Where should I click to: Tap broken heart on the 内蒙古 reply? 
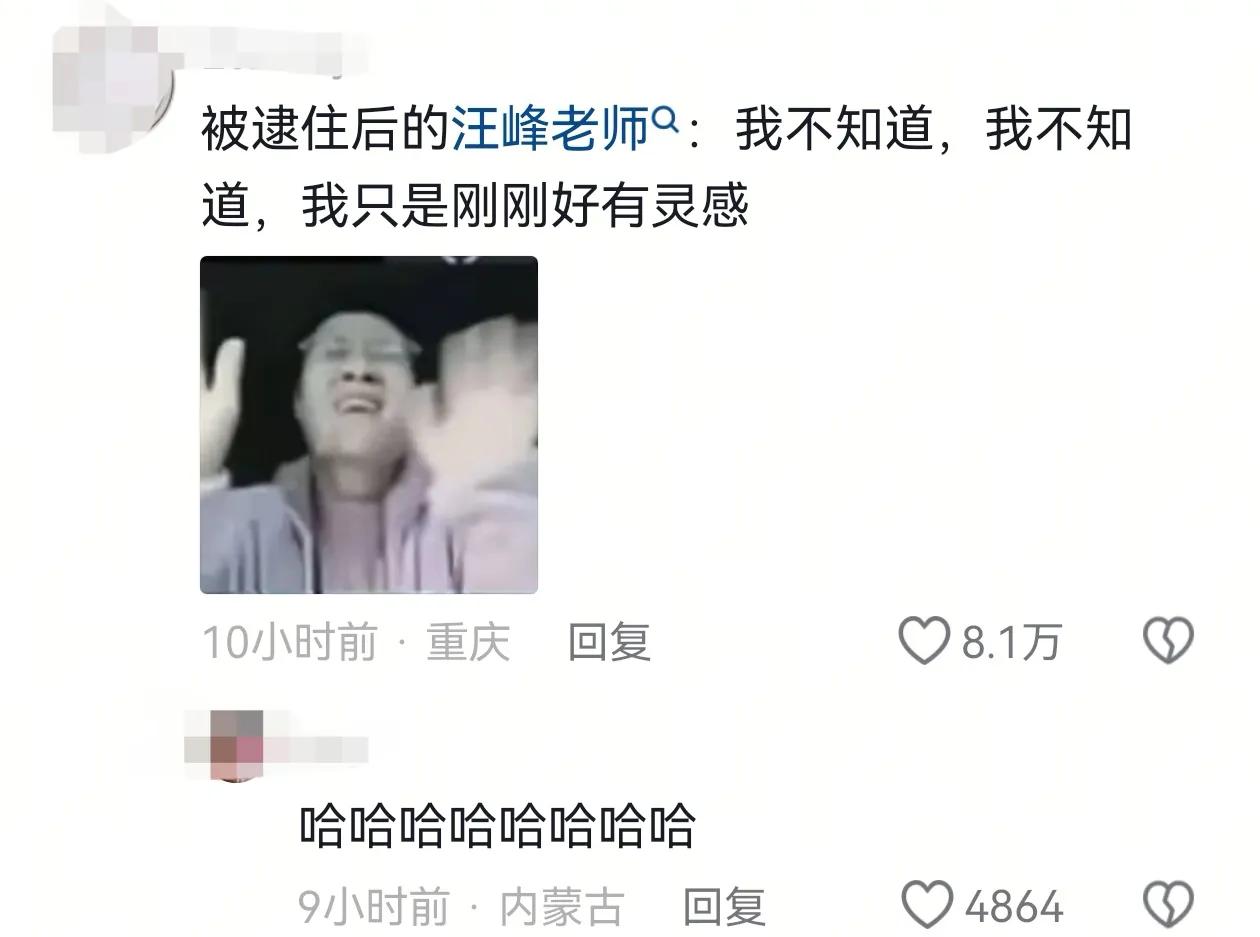tap(1168, 905)
